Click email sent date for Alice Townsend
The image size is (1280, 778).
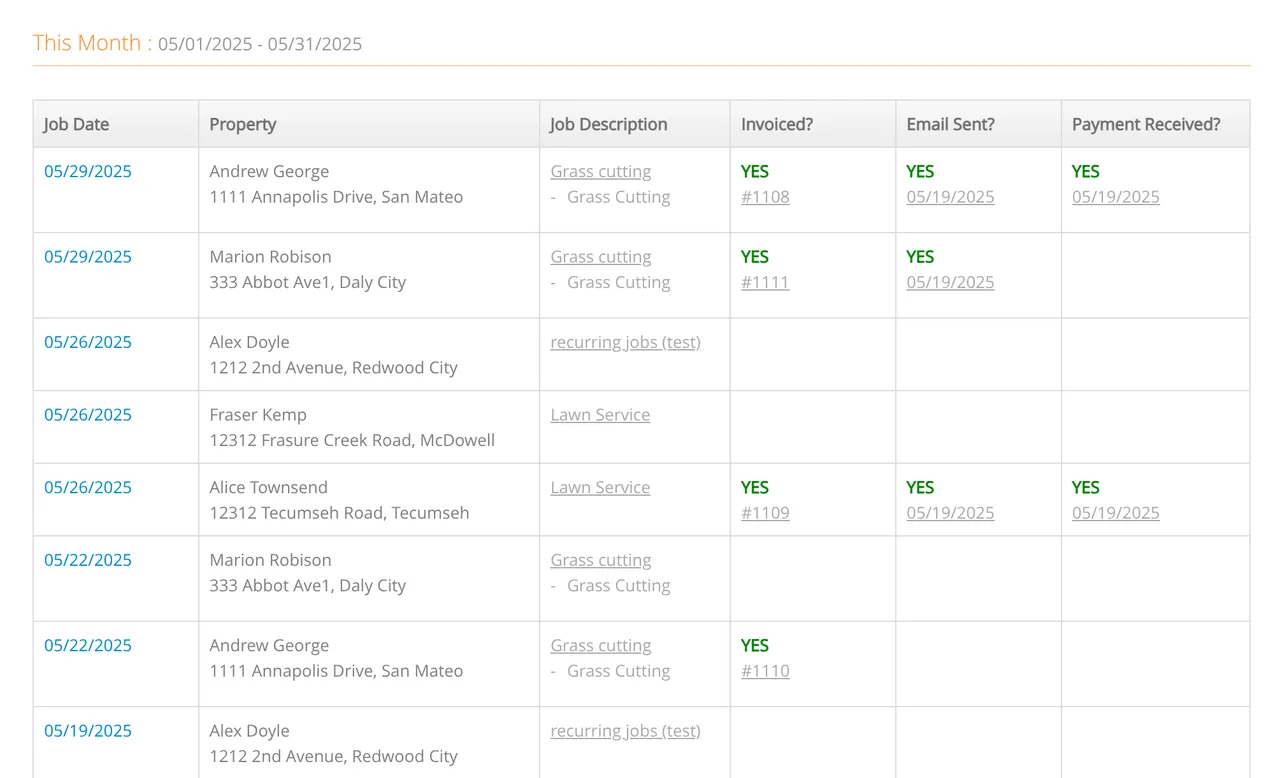click(950, 513)
